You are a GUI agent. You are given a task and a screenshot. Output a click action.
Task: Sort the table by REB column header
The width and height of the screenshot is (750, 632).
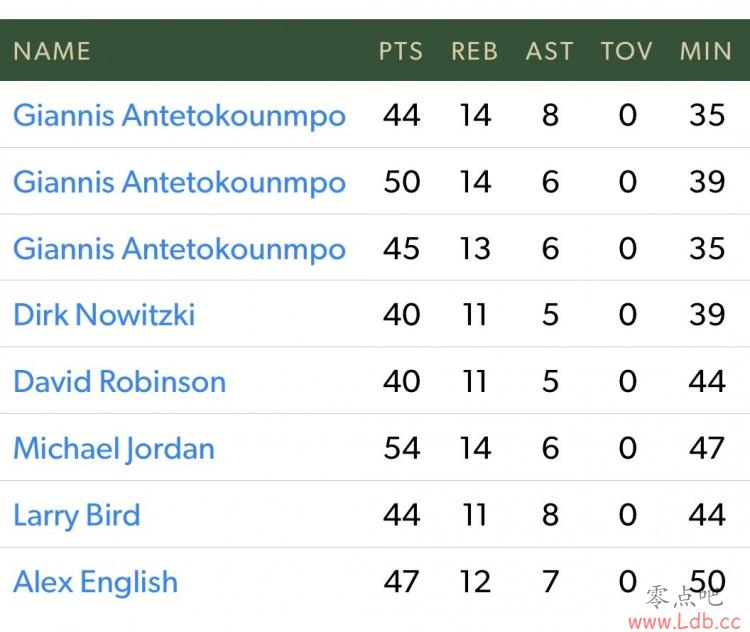pos(474,51)
